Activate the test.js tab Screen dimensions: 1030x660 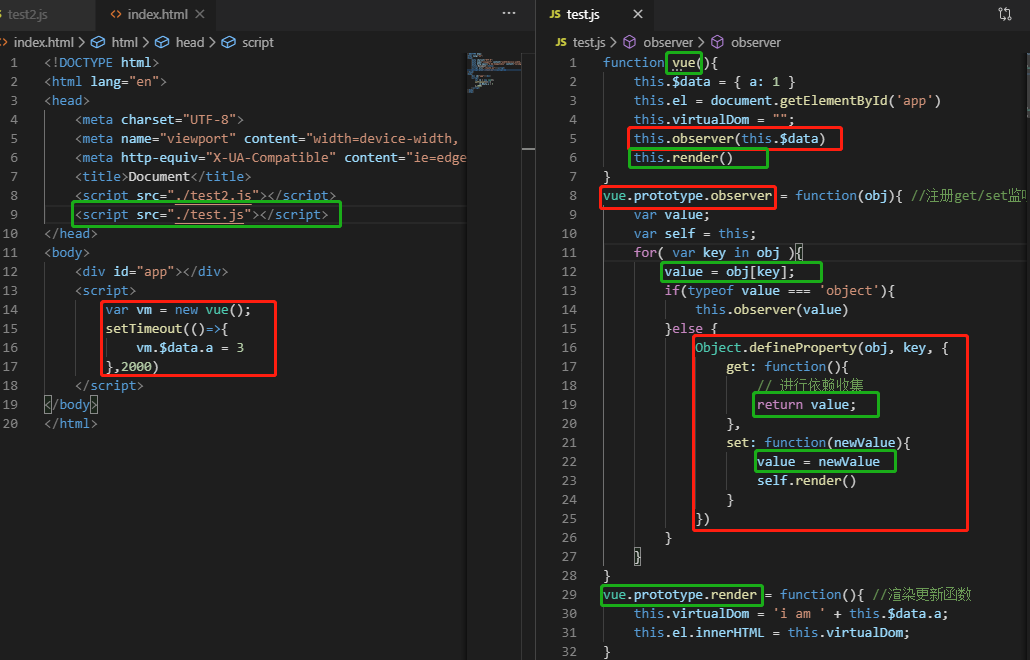(582, 14)
